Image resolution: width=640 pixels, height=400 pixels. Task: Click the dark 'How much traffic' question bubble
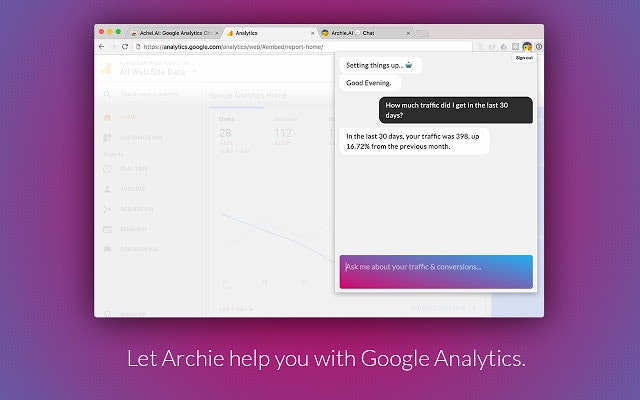456,110
